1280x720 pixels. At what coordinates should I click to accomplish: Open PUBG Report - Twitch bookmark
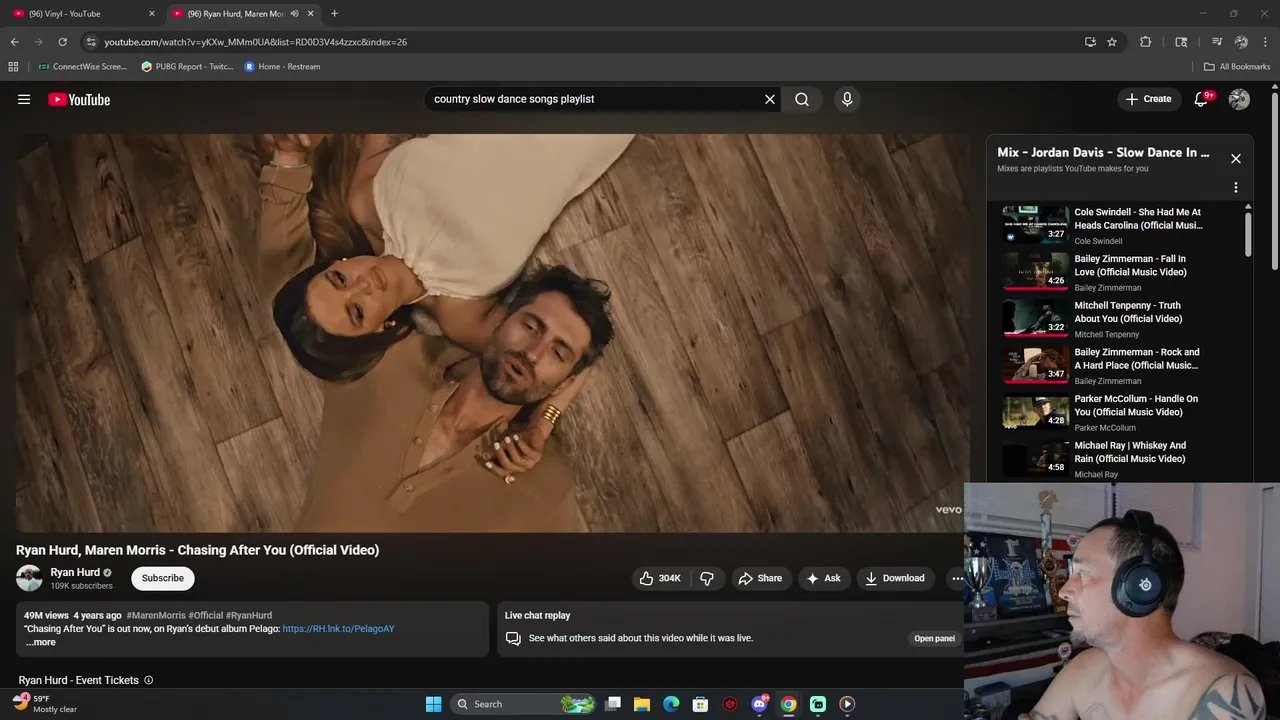click(x=187, y=67)
